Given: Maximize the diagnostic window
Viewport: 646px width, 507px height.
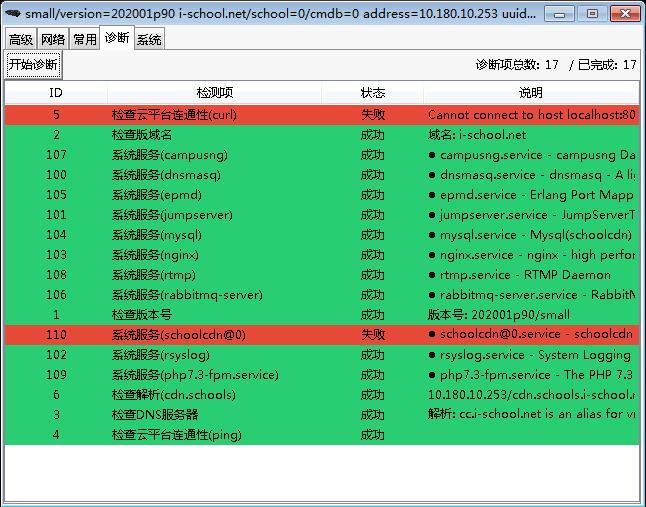Looking at the screenshot, I should tap(592, 13).
